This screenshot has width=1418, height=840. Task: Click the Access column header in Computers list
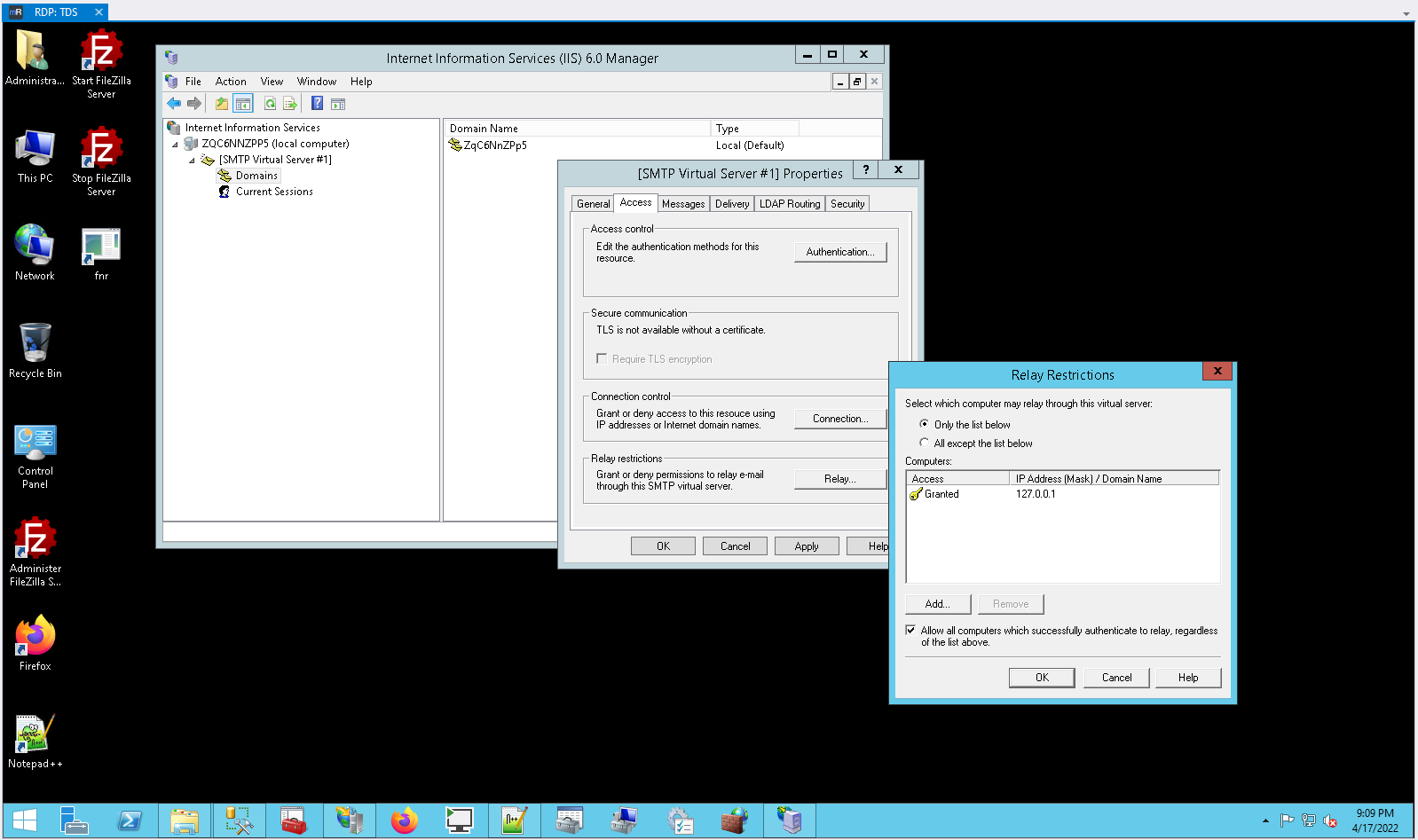(958, 479)
